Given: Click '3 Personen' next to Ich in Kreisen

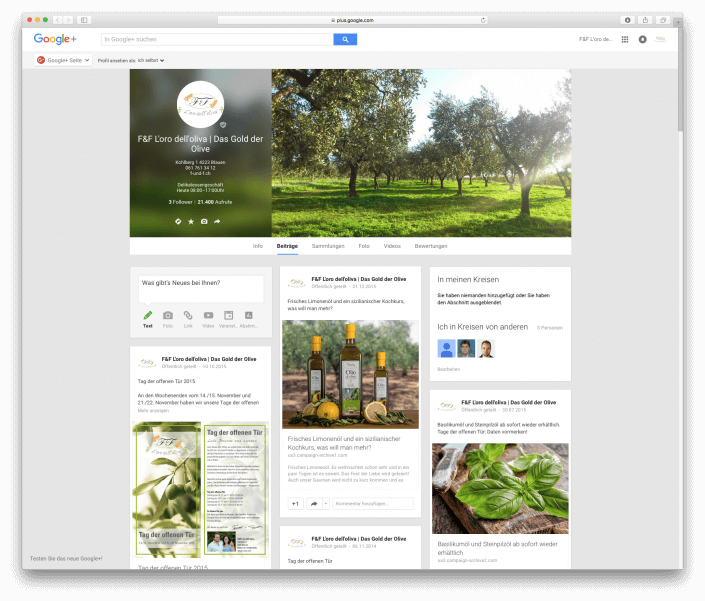Looking at the screenshot, I should point(549,328).
